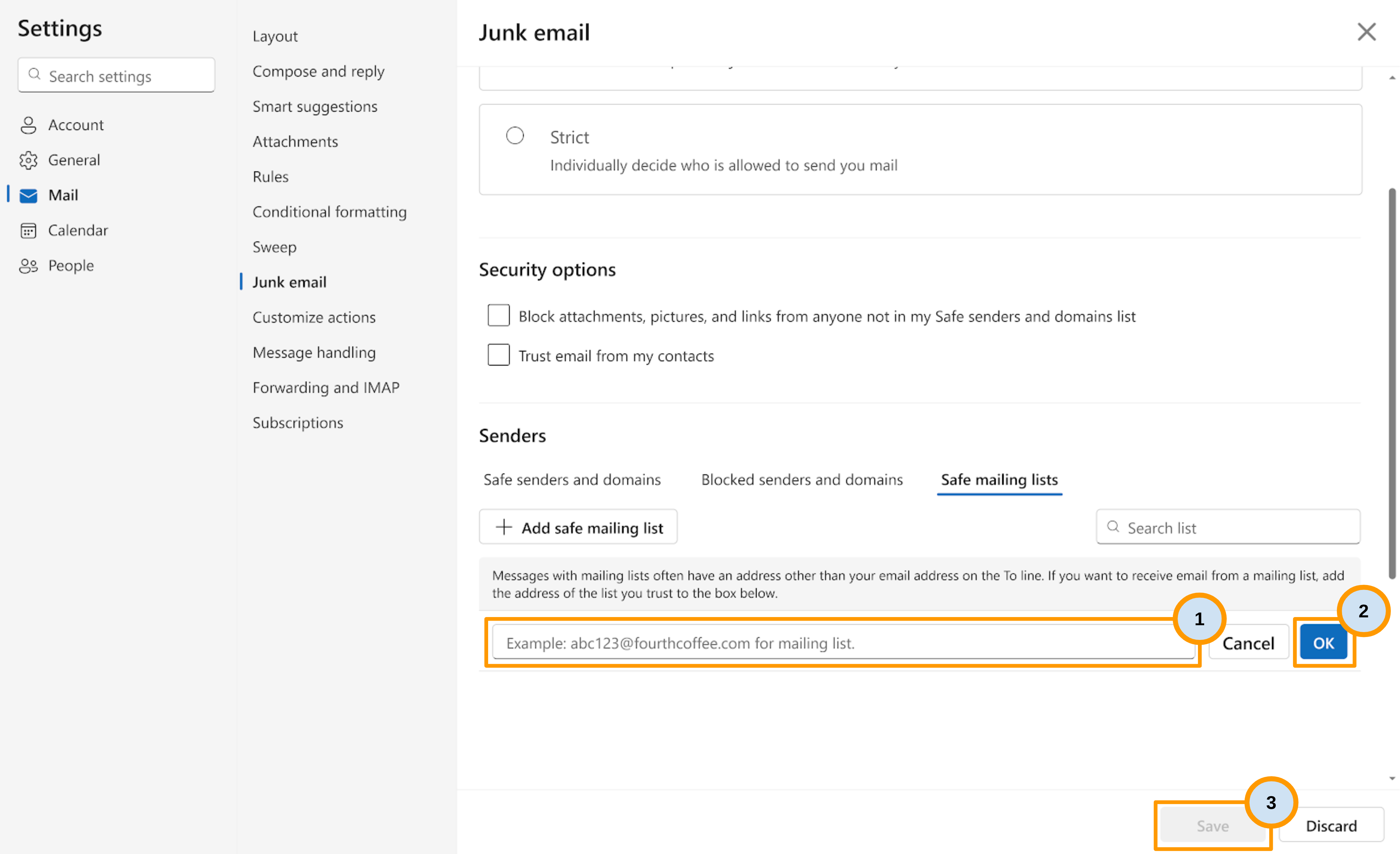The image size is (1400, 854).
Task: Select the Strict filtering radio option
Action: [x=515, y=136]
